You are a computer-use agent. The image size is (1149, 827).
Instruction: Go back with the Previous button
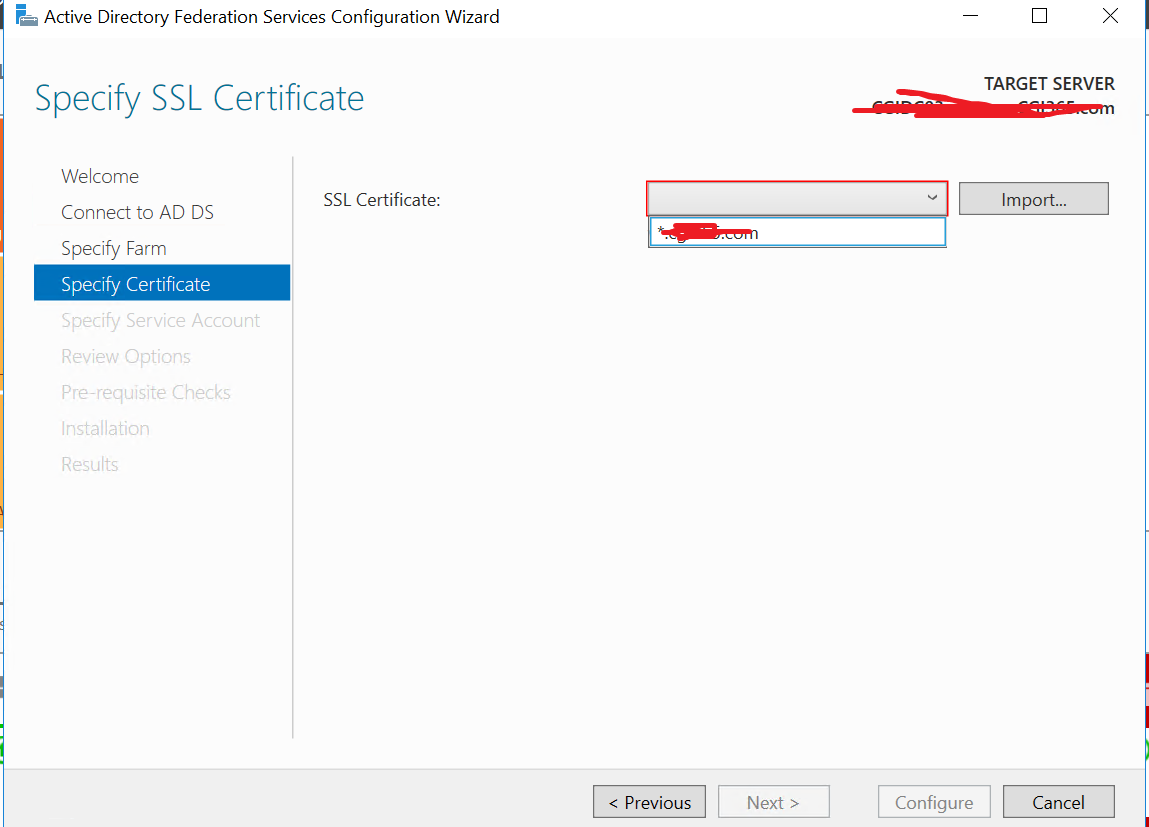click(x=649, y=802)
